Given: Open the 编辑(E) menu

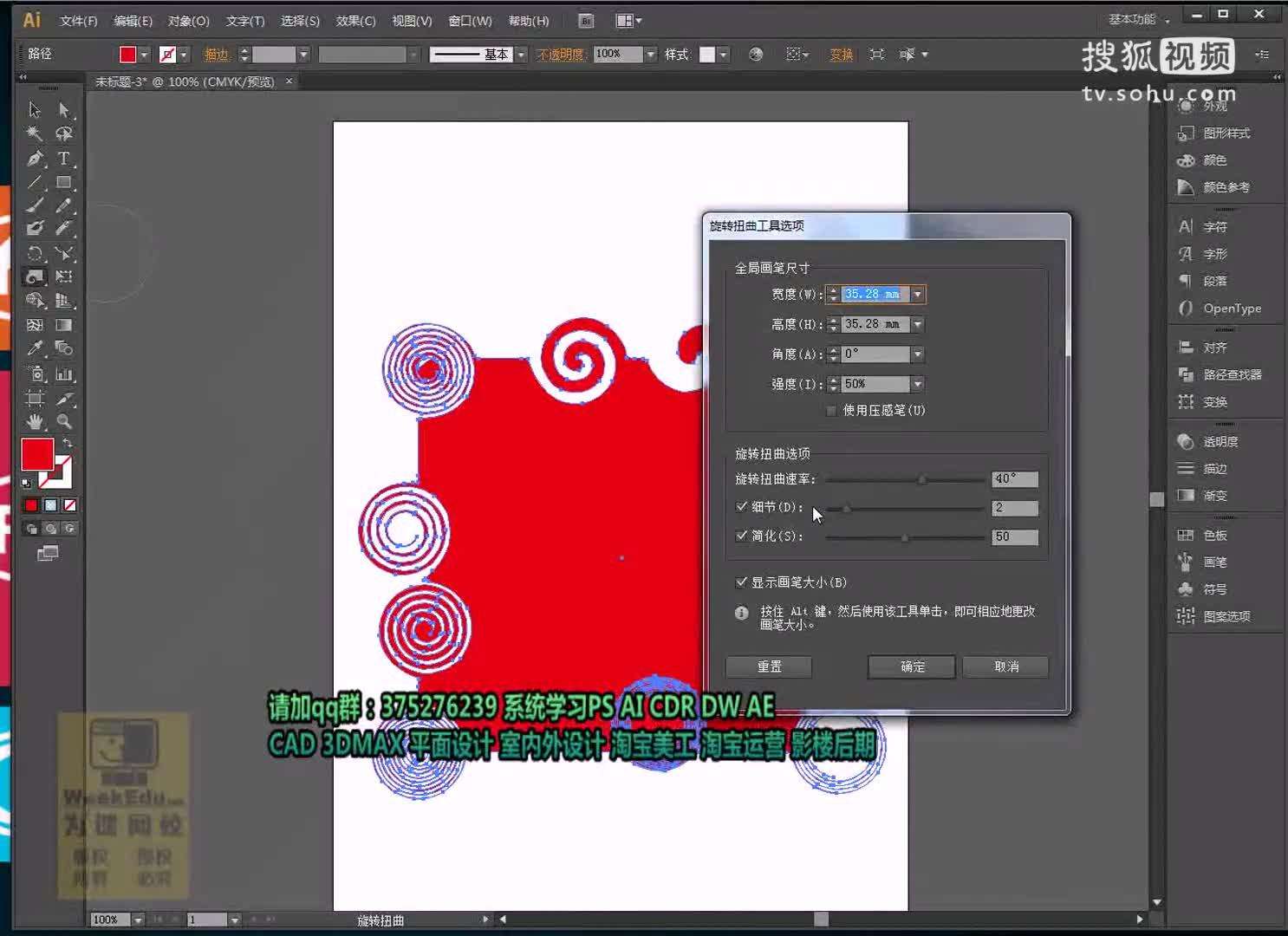Looking at the screenshot, I should pyautogui.click(x=133, y=21).
